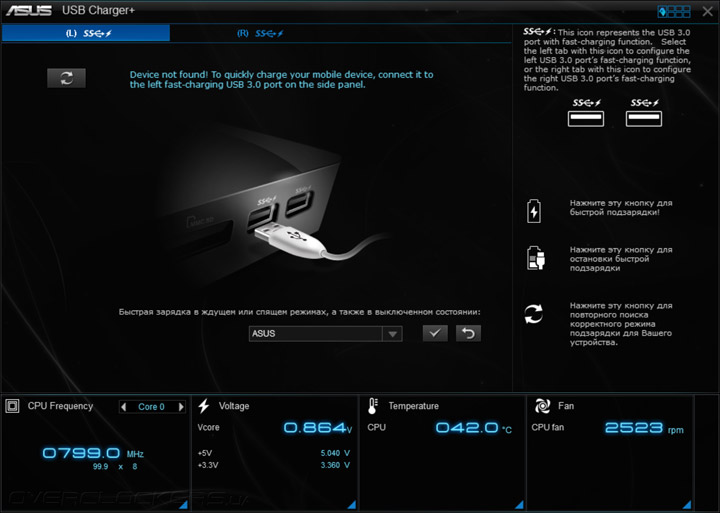Expand the Fan panel corner triangle
The height and width of the screenshot is (513, 720).
[x=687, y=505]
